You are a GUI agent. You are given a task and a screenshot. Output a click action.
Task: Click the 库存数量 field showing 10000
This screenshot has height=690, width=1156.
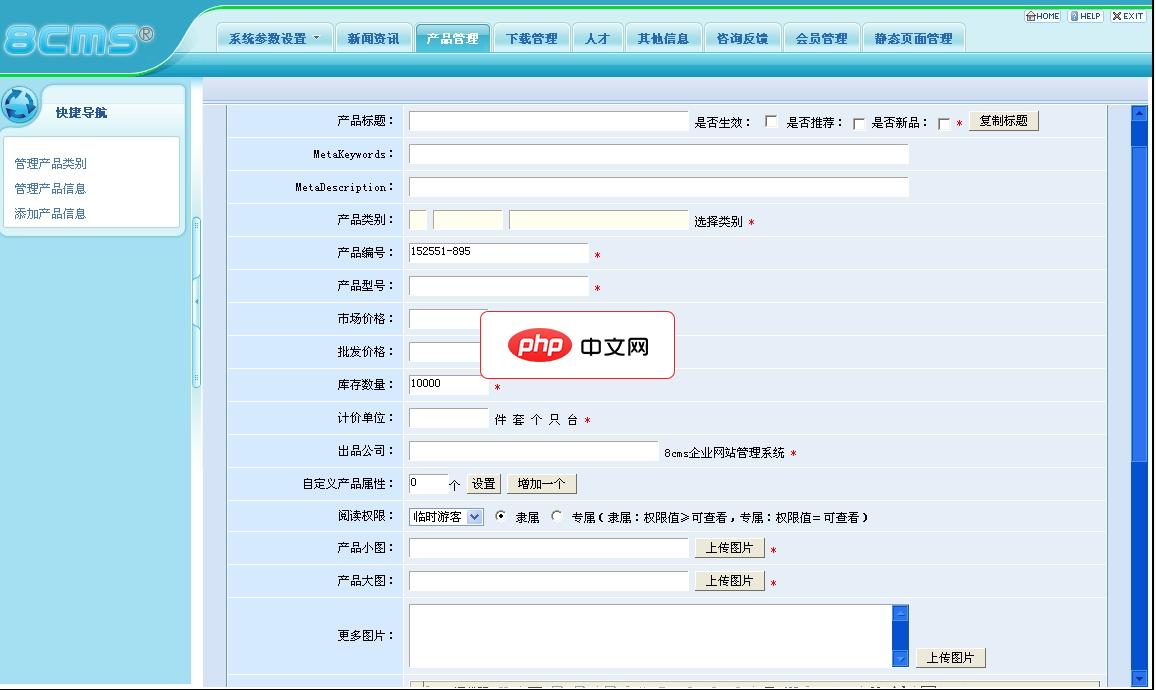pyautogui.click(x=448, y=385)
